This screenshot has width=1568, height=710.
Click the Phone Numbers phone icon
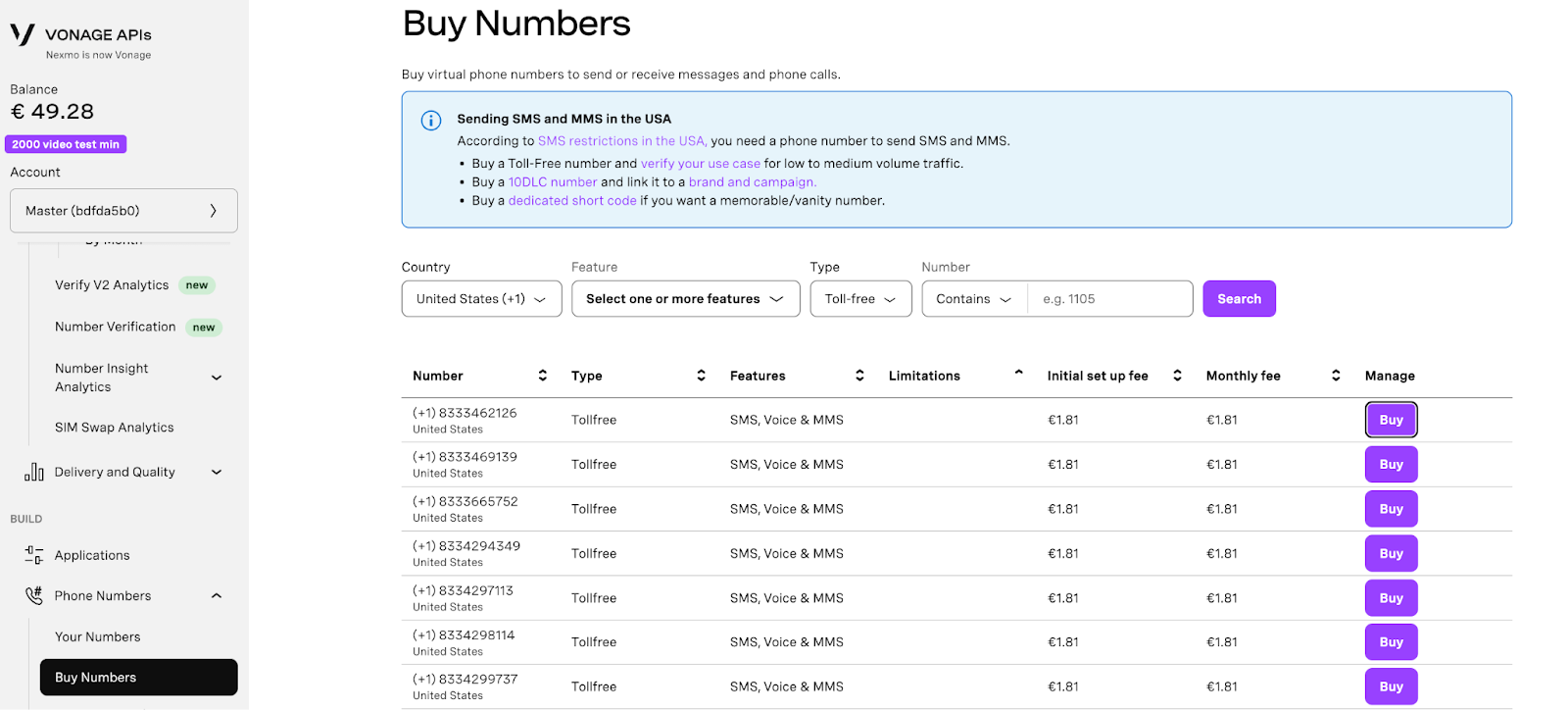tap(34, 595)
